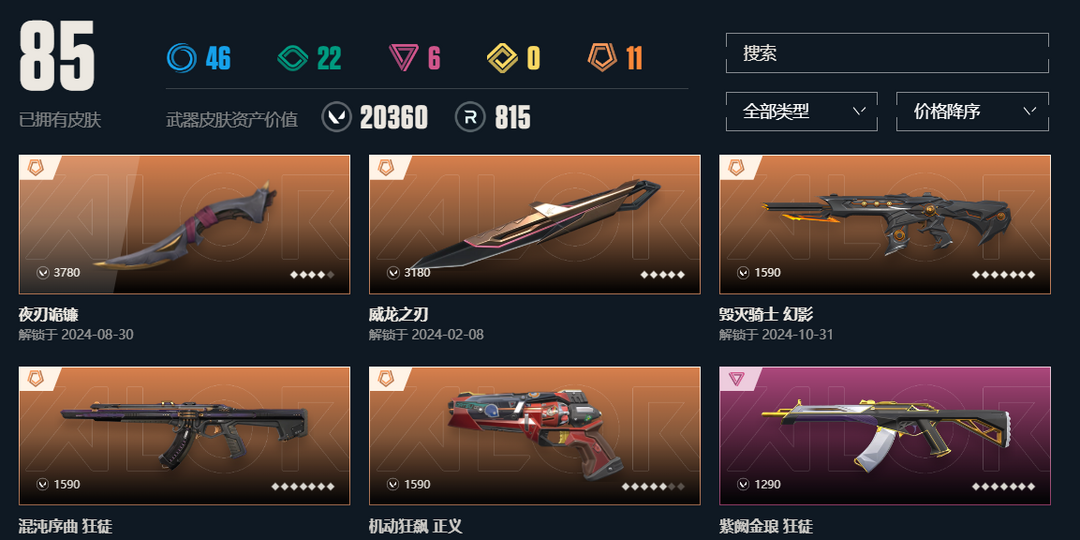Open the 全部类型 type filter dropdown
The image size is (1080, 540).
pos(802,112)
